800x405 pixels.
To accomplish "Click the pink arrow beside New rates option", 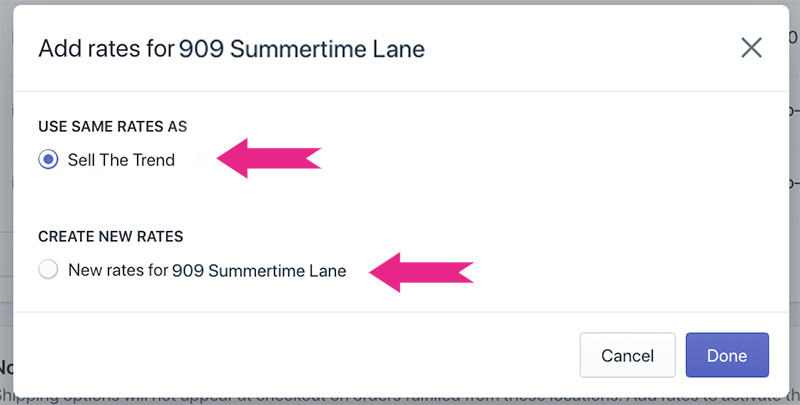I will point(420,270).
